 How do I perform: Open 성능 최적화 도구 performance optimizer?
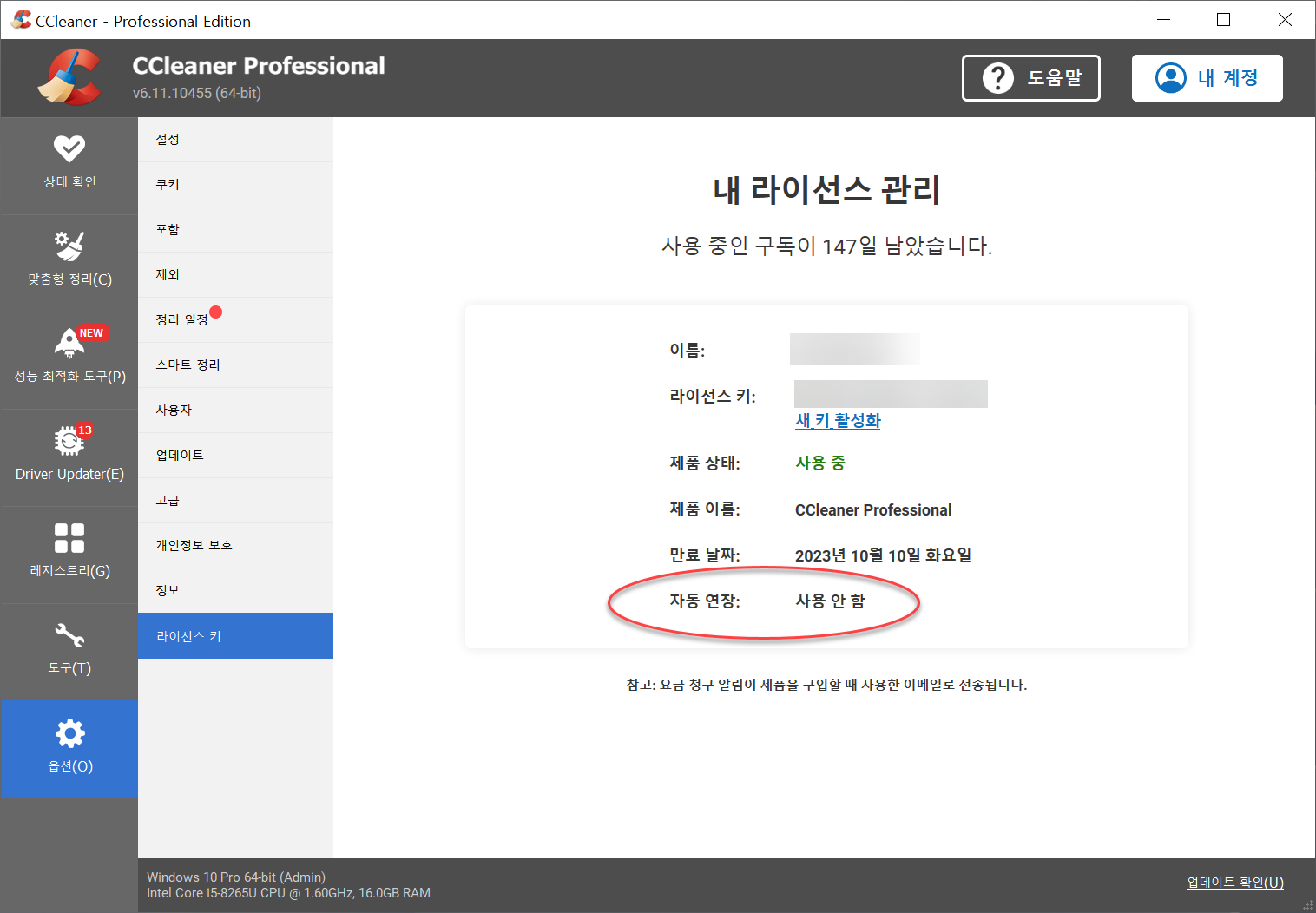point(69,360)
